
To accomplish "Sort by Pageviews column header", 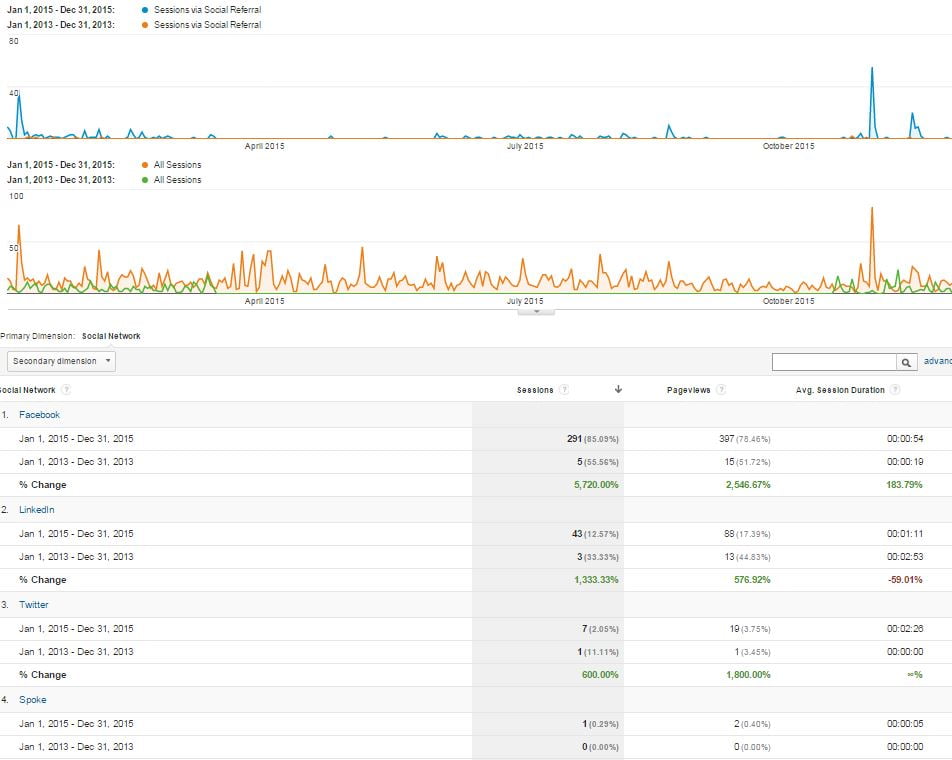I will (688, 390).
